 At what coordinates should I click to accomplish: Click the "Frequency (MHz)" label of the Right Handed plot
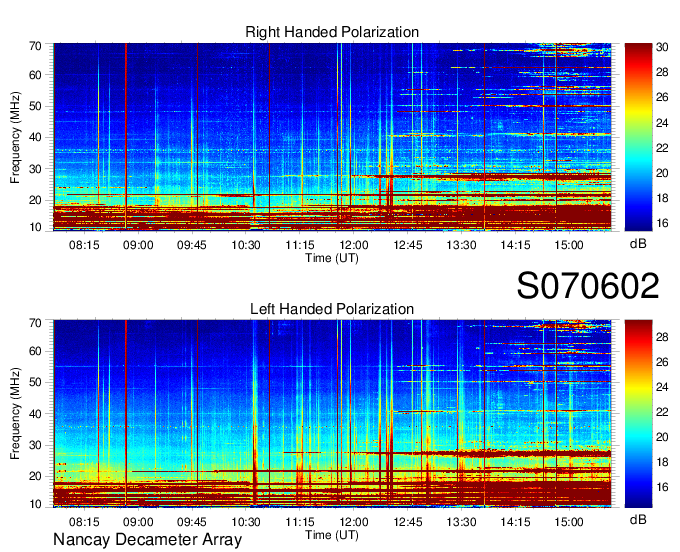click(x=15, y=137)
